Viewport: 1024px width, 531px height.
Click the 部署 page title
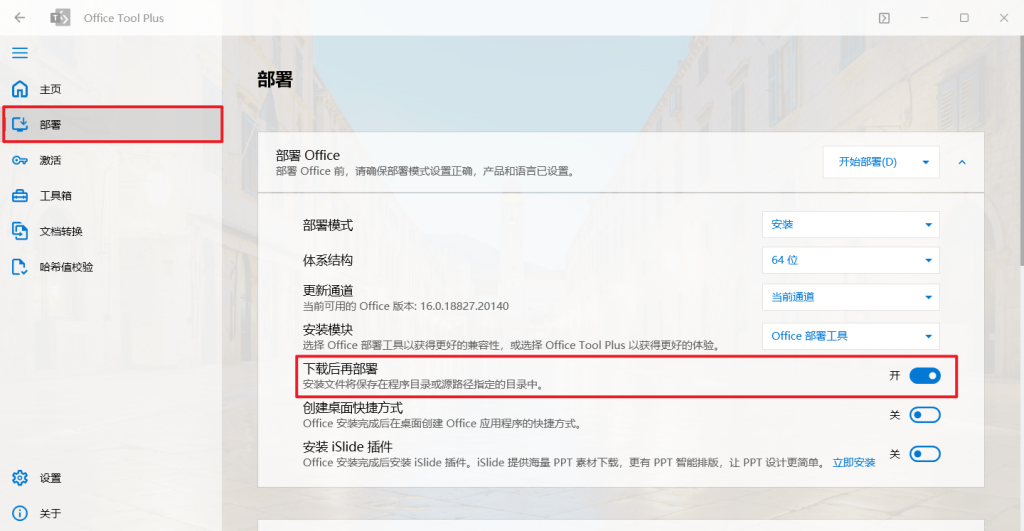pyautogui.click(x=275, y=80)
